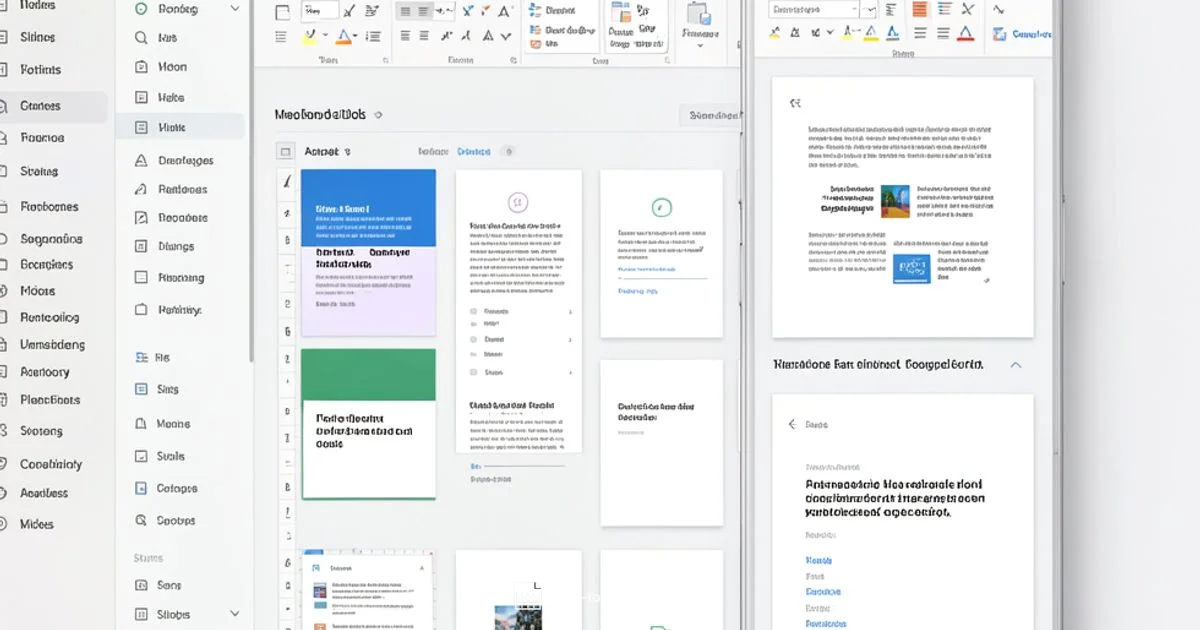Image resolution: width=1200 pixels, height=630 pixels.
Task: Open the first blue link in right panel
Action: 819,560
